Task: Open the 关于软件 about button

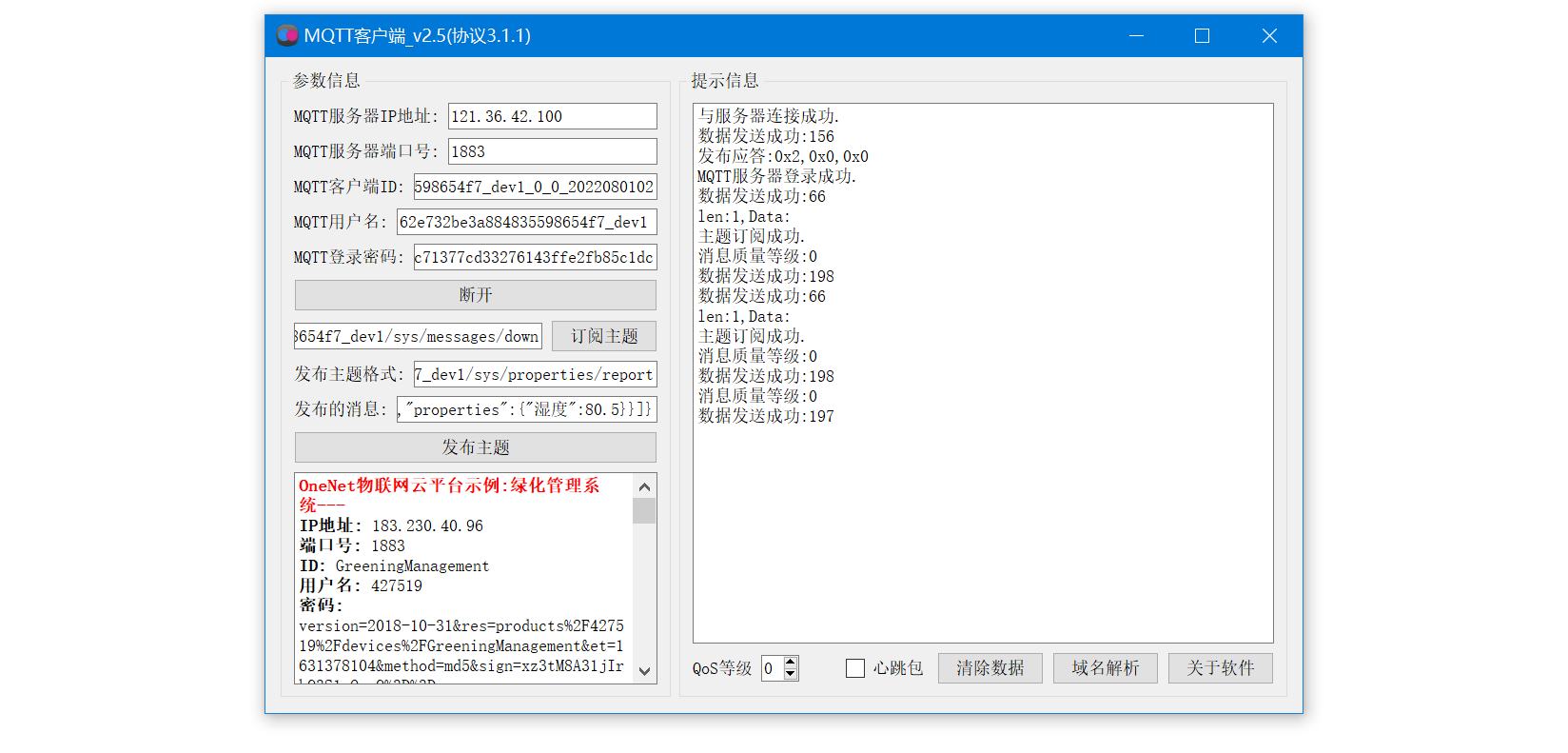Action: 1221,668
